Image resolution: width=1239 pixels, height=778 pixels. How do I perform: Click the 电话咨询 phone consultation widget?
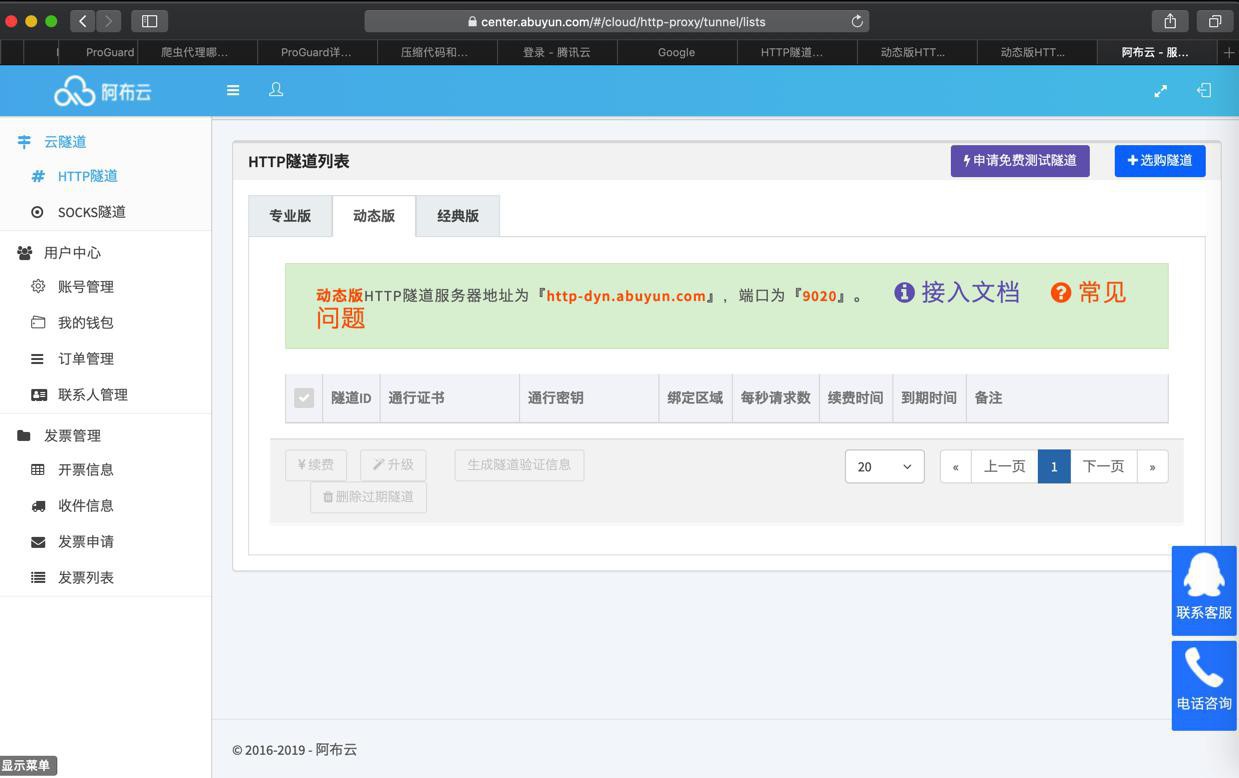point(1204,685)
